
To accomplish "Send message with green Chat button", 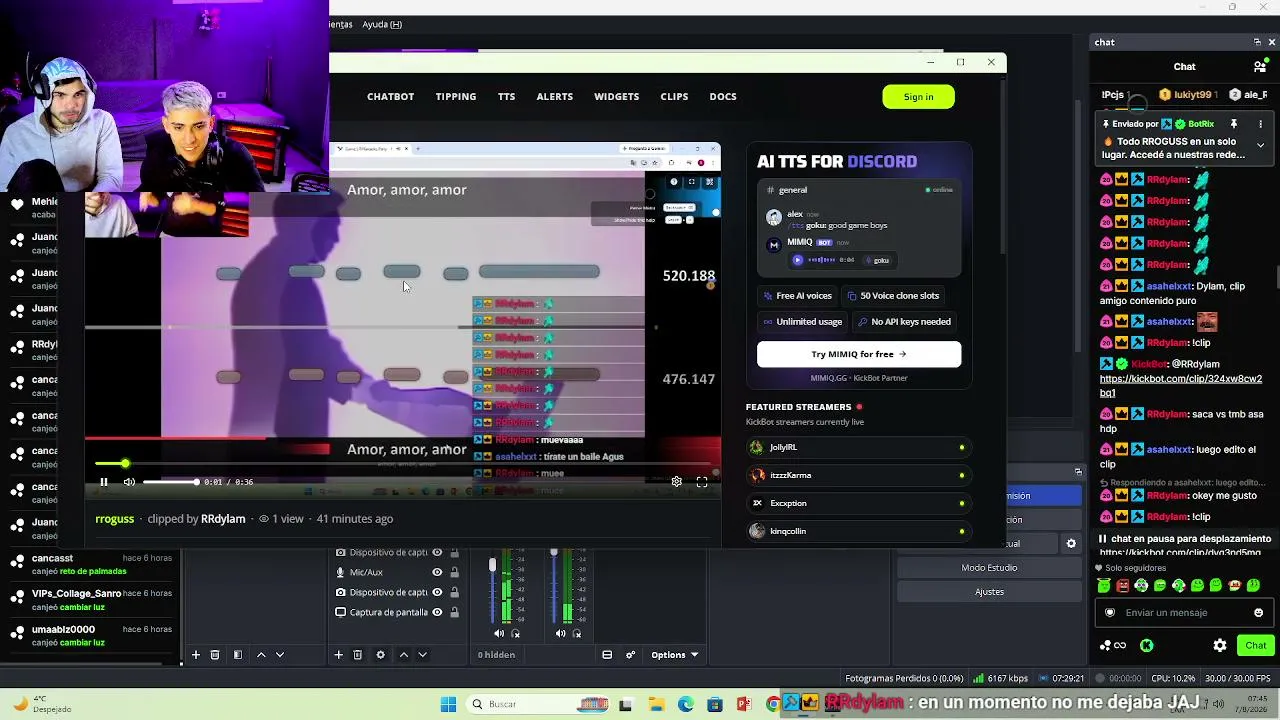I will 1256,646.
